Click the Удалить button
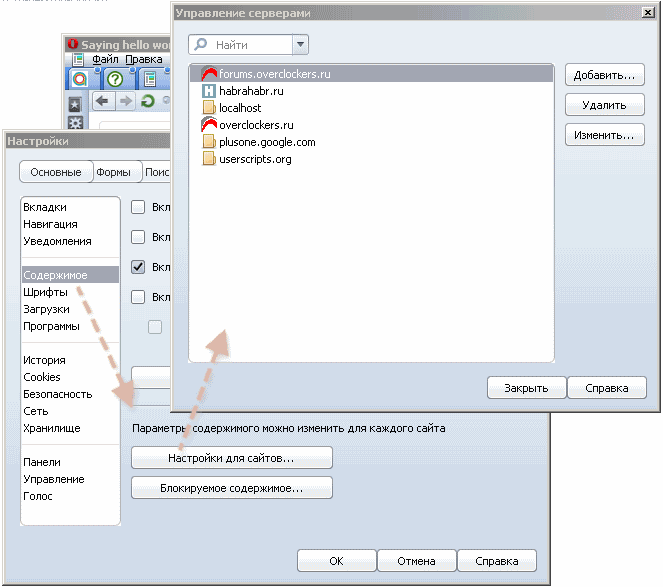This screenshot has height=587, width=663. pyautogui.click(x=605, y=105)
